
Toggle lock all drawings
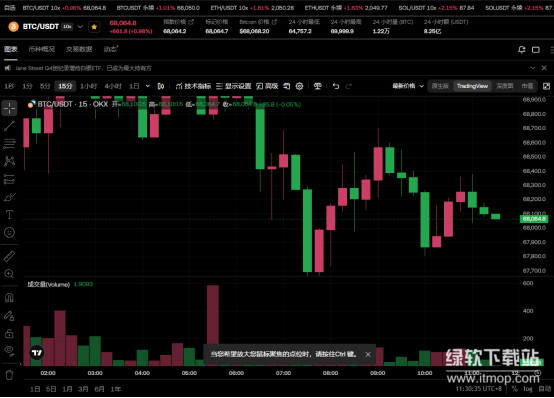[10, 333]
